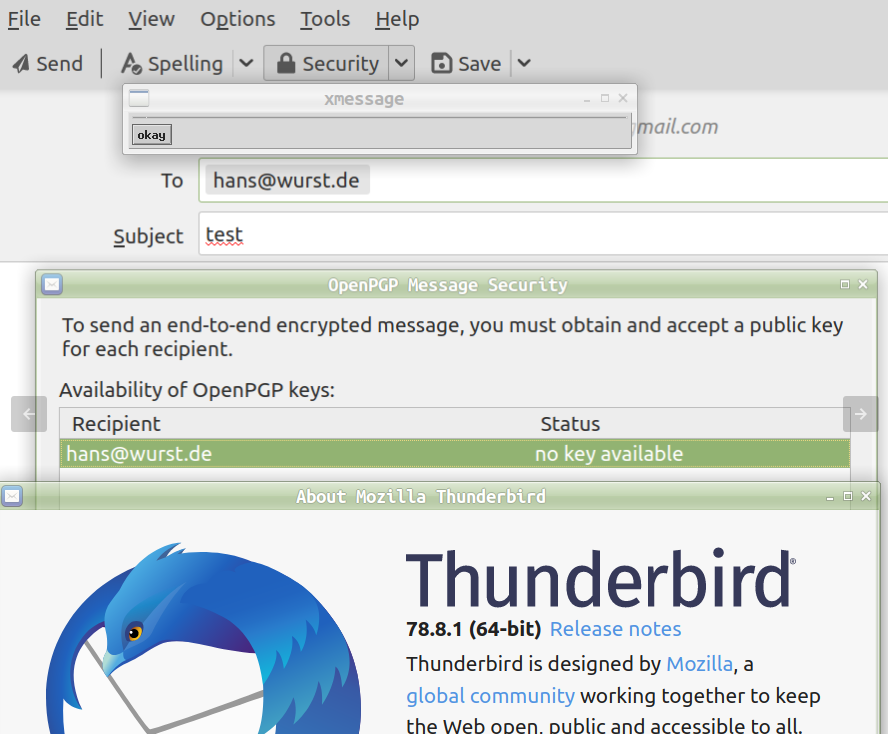Expand the Spelling language dropdown arrow
This screenshot has width=888, height=734.
[x=246, y=63]
